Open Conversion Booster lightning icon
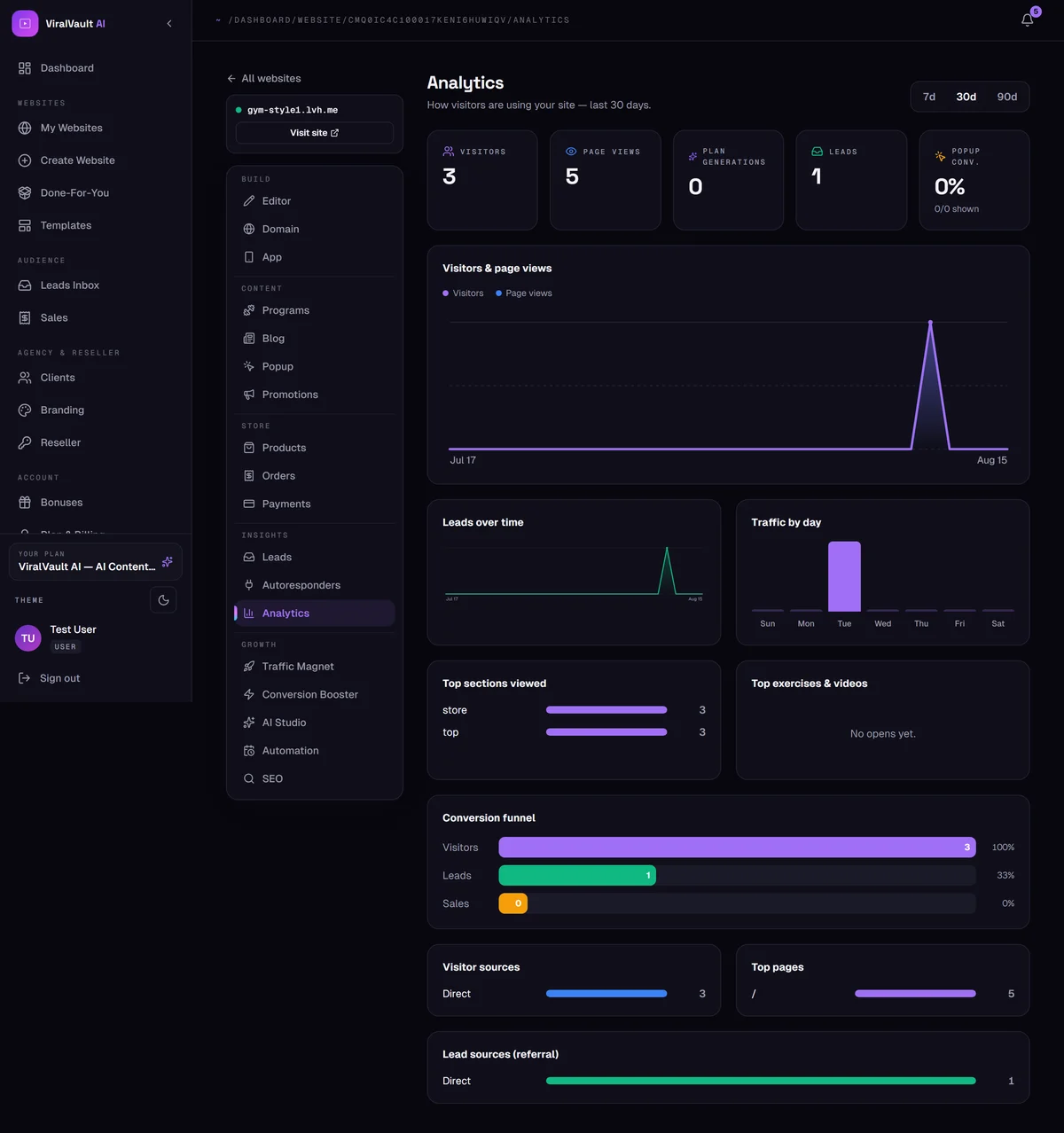The width and height of the screenshot is (1064, 1133). pyautogui.click(x=249, y=694)
